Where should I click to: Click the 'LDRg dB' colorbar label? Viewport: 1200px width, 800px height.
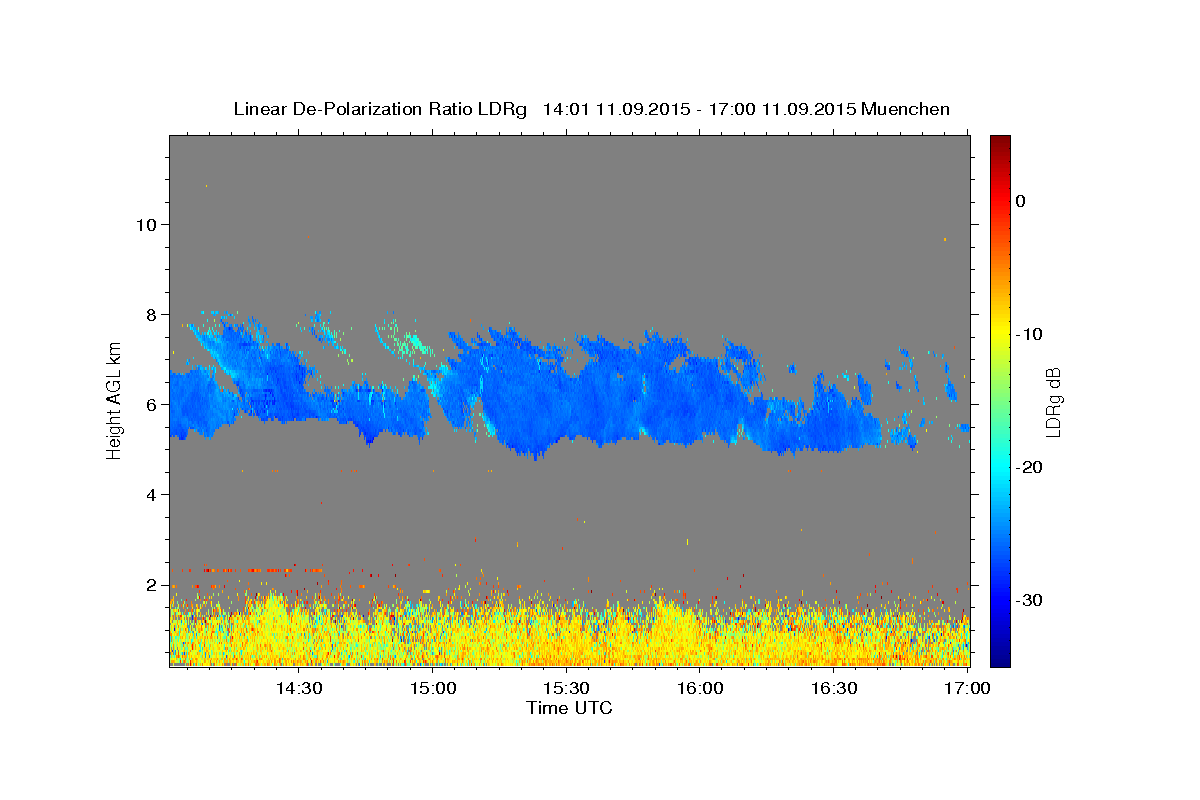click(1053, 402)
